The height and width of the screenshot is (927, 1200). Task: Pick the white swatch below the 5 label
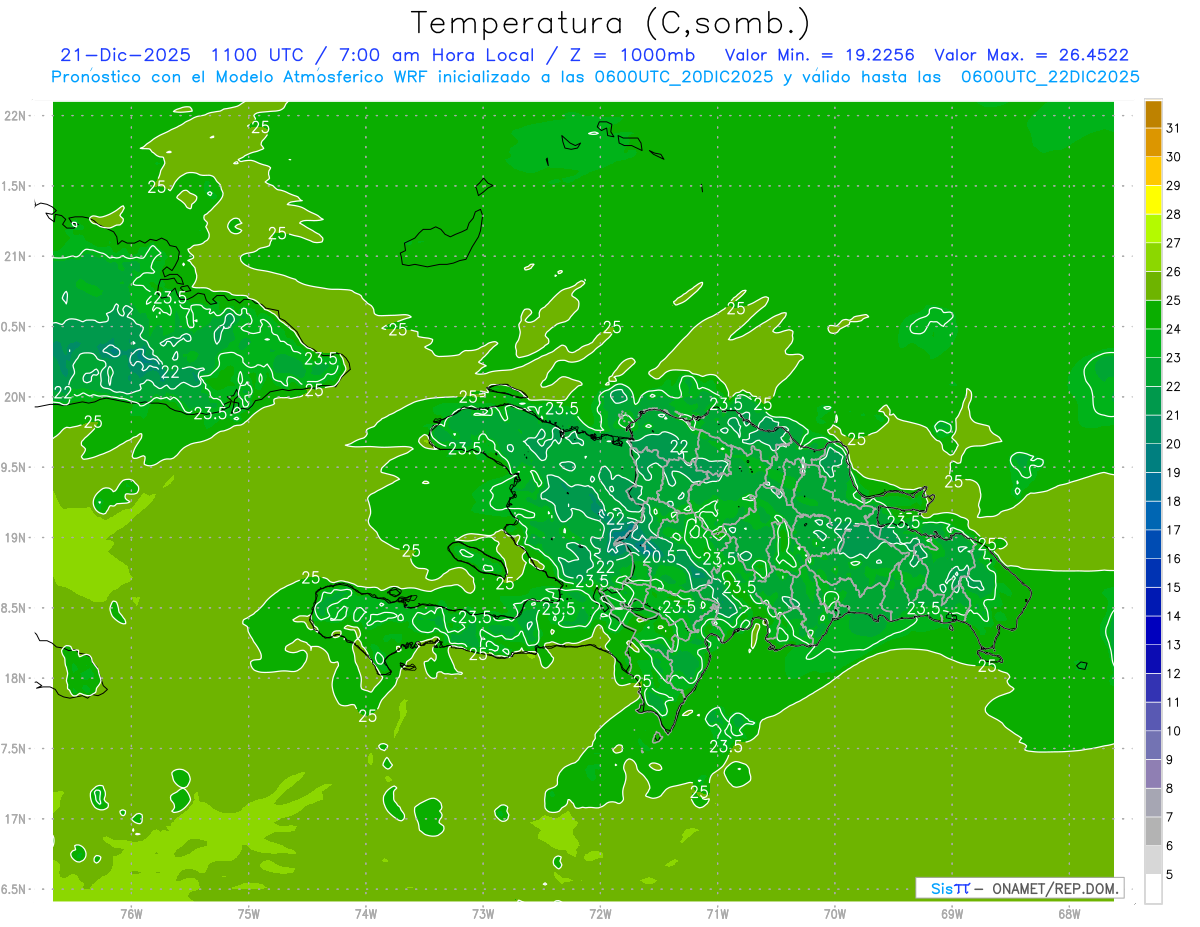click(x=1153, y=889)
